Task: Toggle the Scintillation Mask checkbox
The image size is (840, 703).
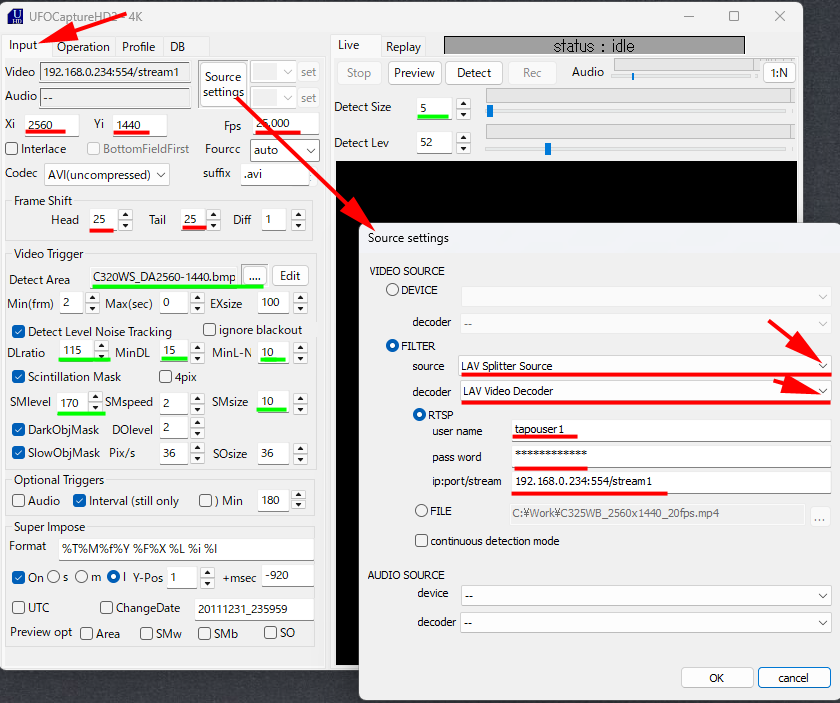Action: [19, 377]
